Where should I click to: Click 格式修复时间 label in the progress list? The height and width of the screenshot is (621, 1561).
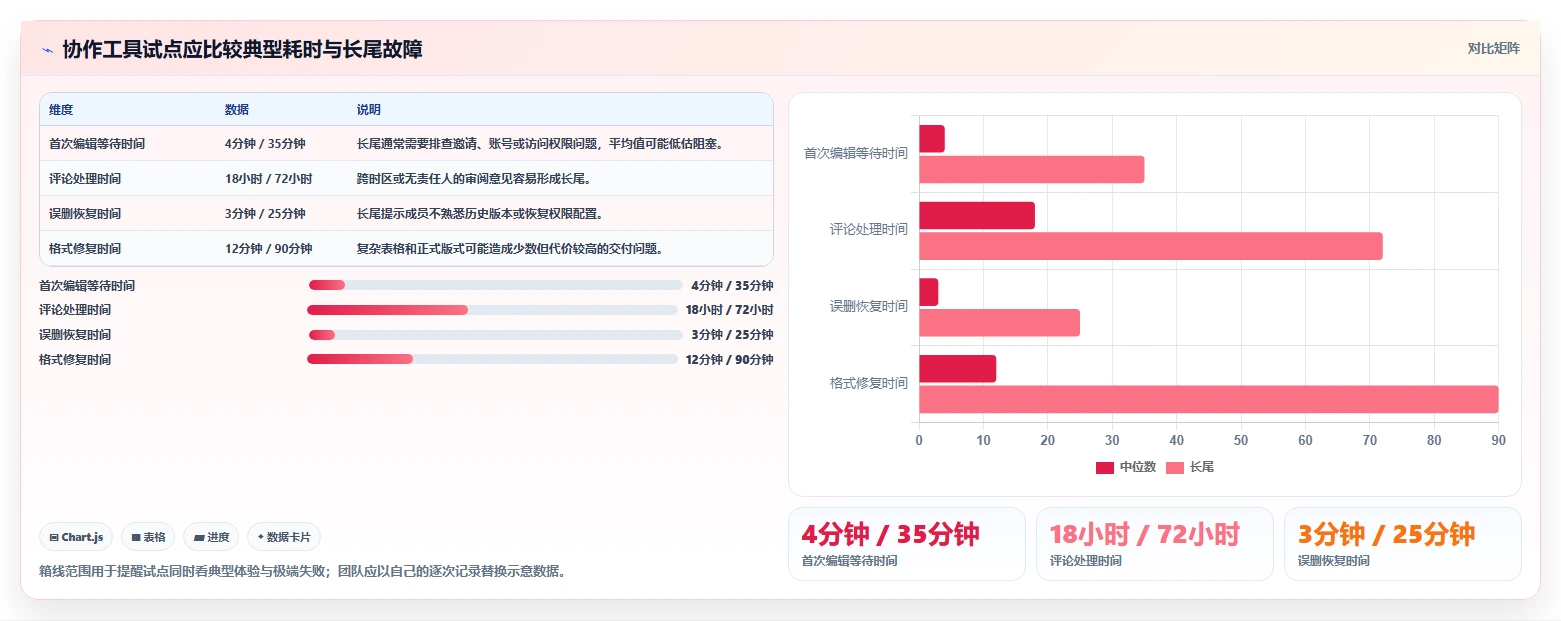[x=75, y=360]
